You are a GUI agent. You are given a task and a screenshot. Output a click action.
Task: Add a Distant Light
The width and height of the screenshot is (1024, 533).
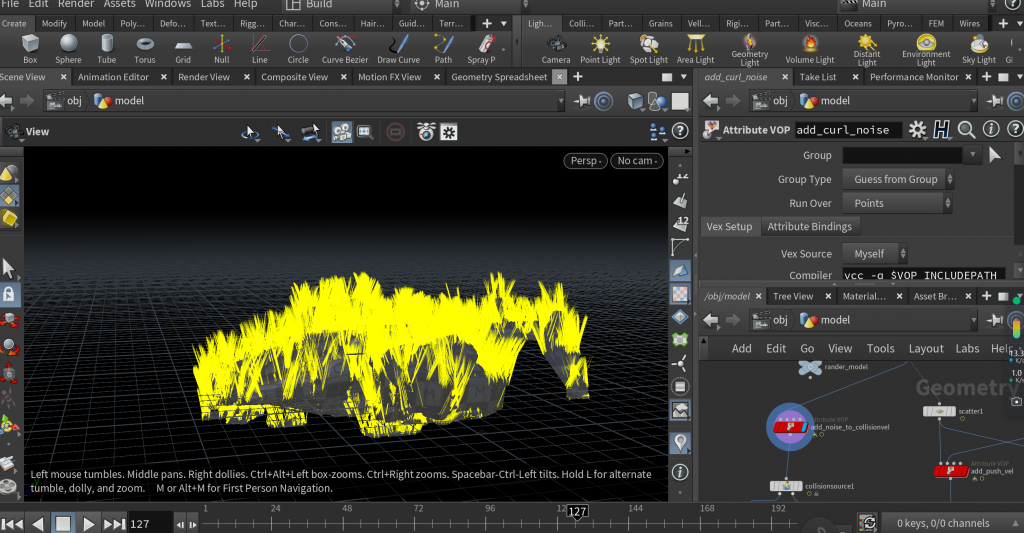(867, 50)
